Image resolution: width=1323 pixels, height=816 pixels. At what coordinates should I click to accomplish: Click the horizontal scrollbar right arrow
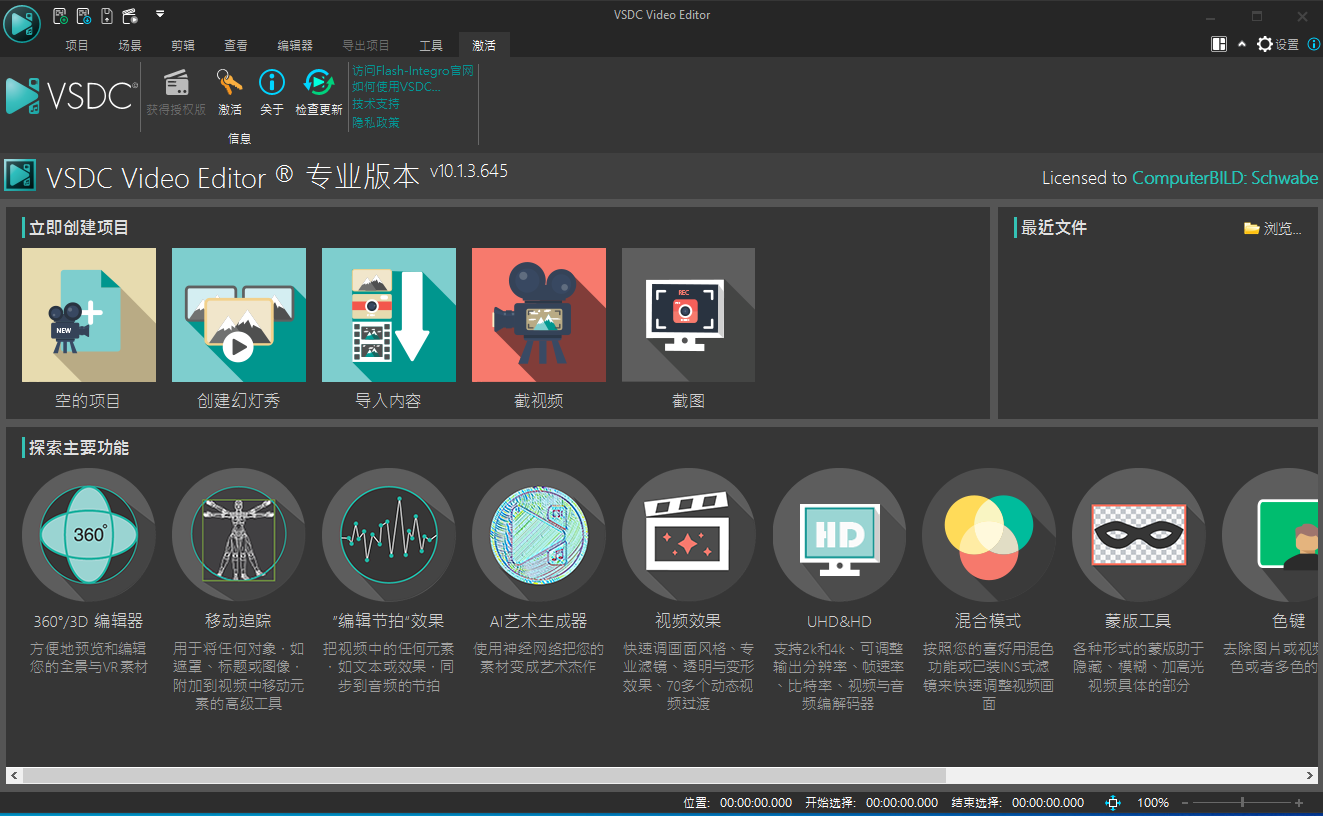[x=1310, y=775]
